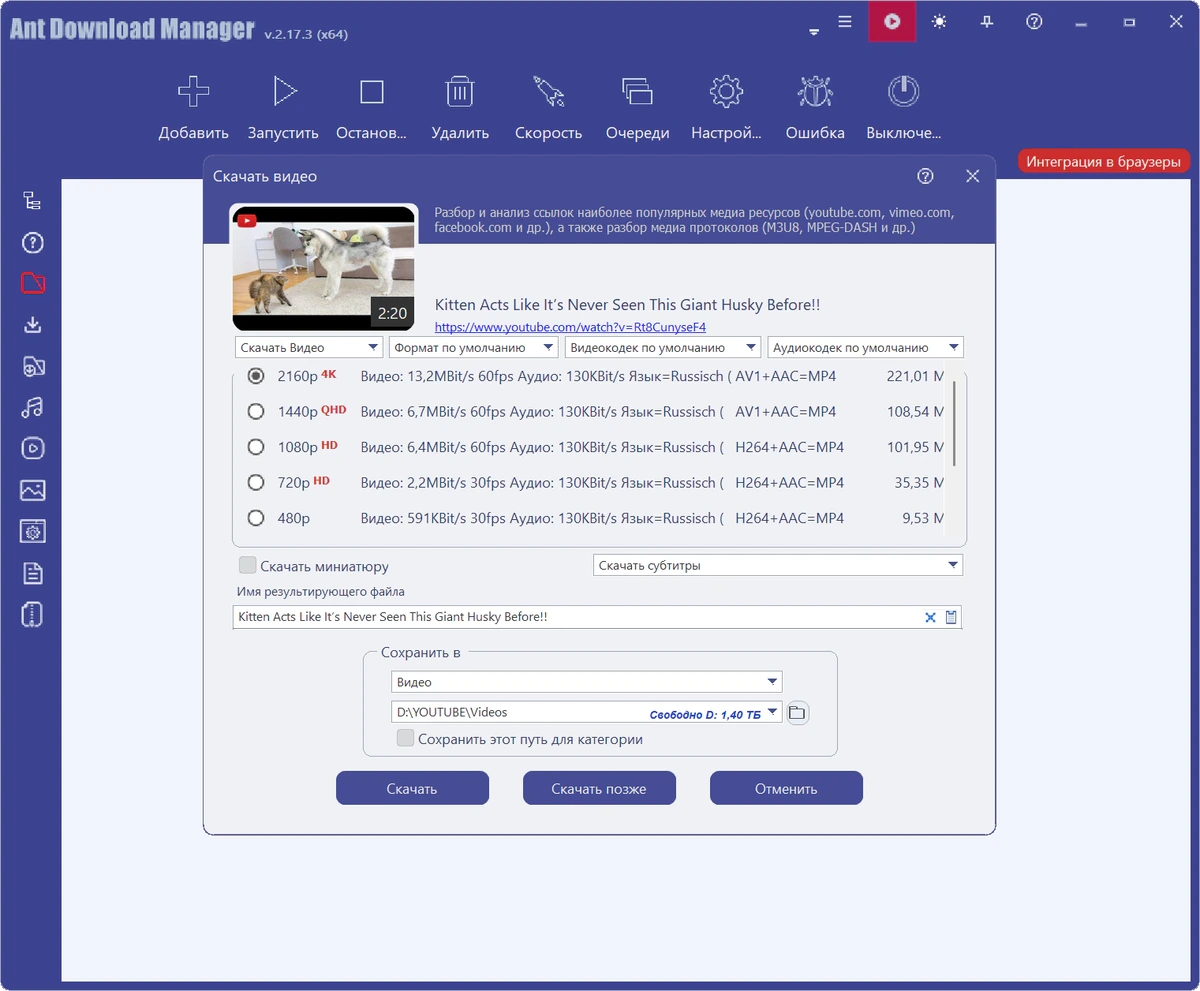Select the 2160p 4K quality radio button
Viewport: 1200px width, 991px height.
pos(256,376)
